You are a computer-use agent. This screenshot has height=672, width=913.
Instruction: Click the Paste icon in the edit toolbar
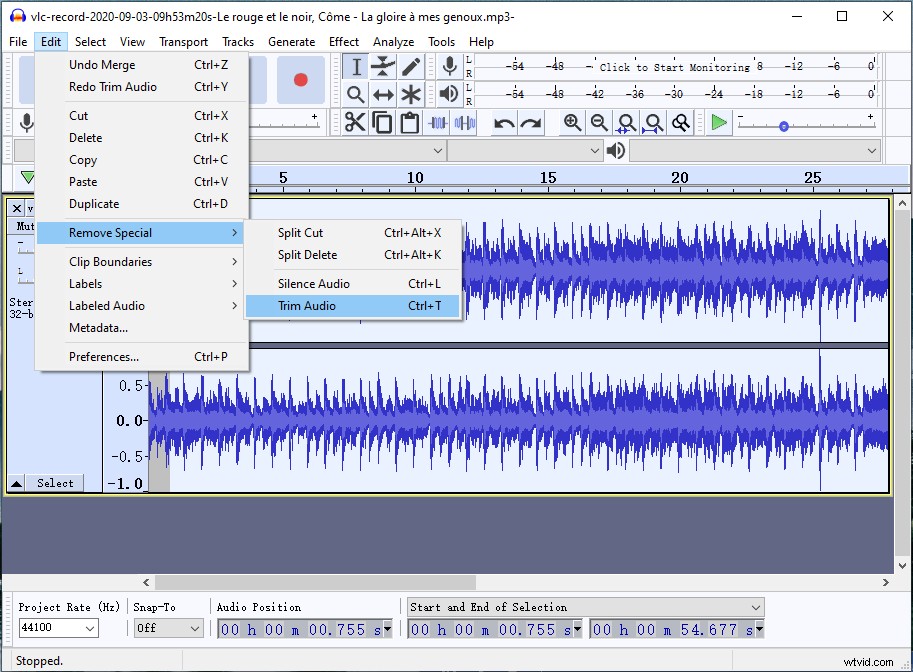coord(410,122)
